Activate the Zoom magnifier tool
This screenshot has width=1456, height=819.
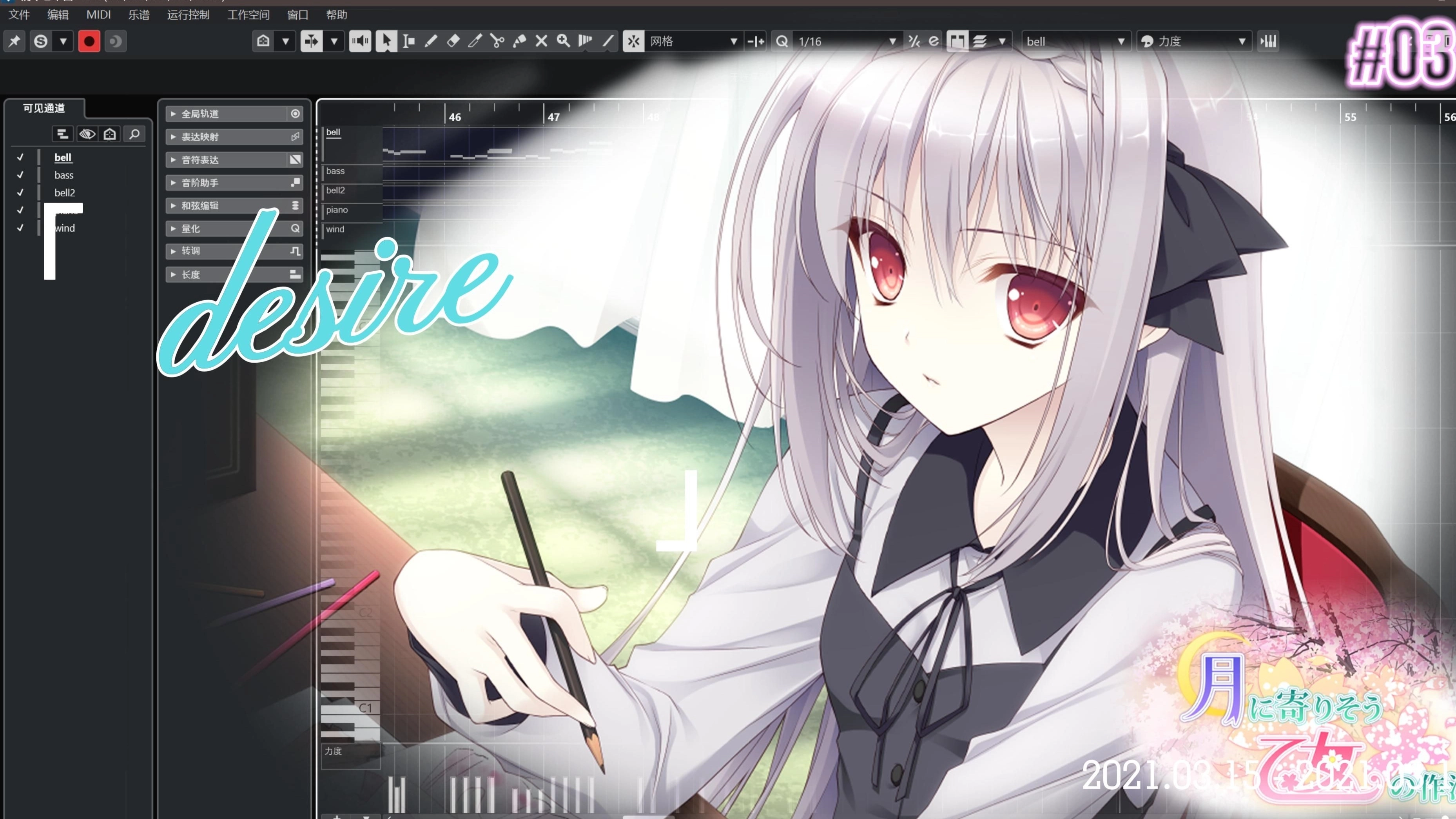563,41
